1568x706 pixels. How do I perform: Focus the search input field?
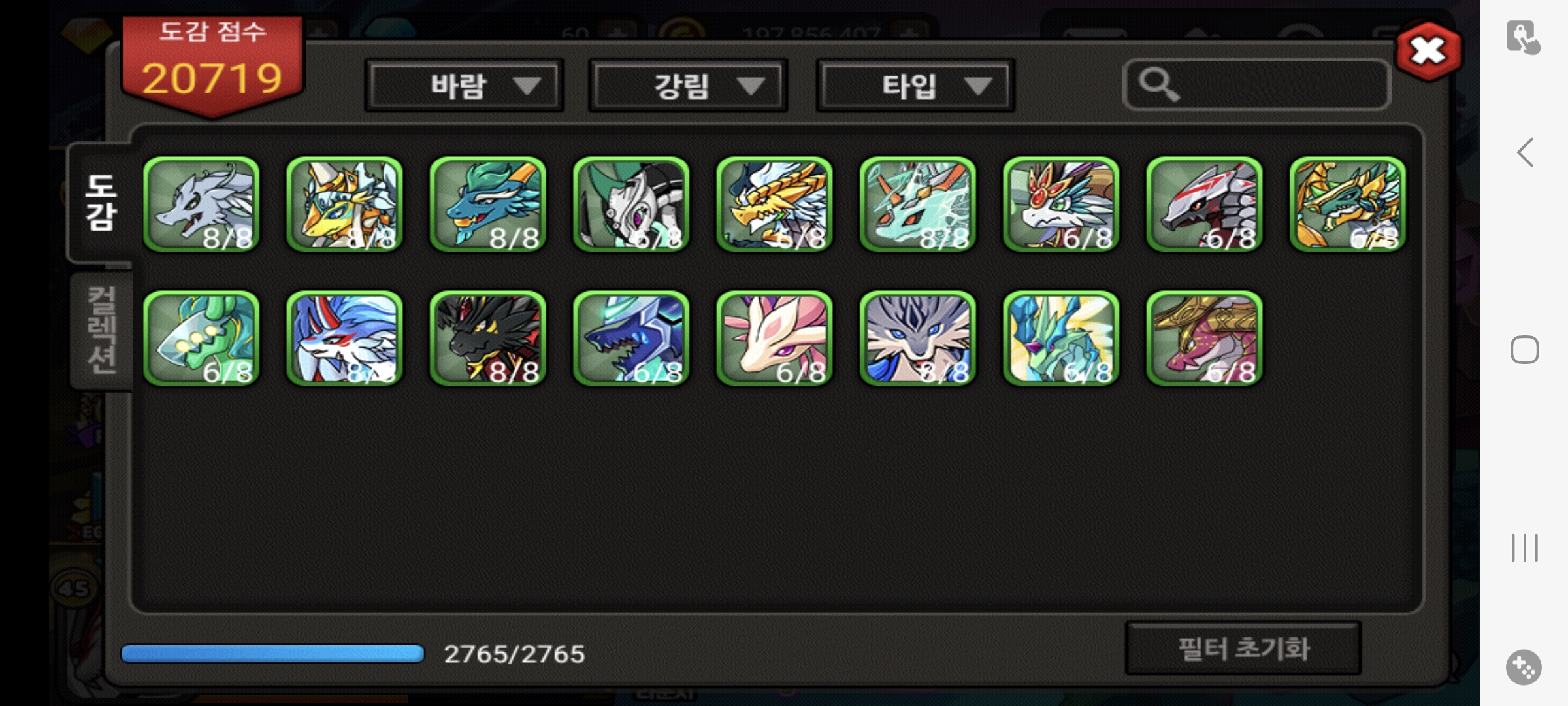pos(1256,84)
